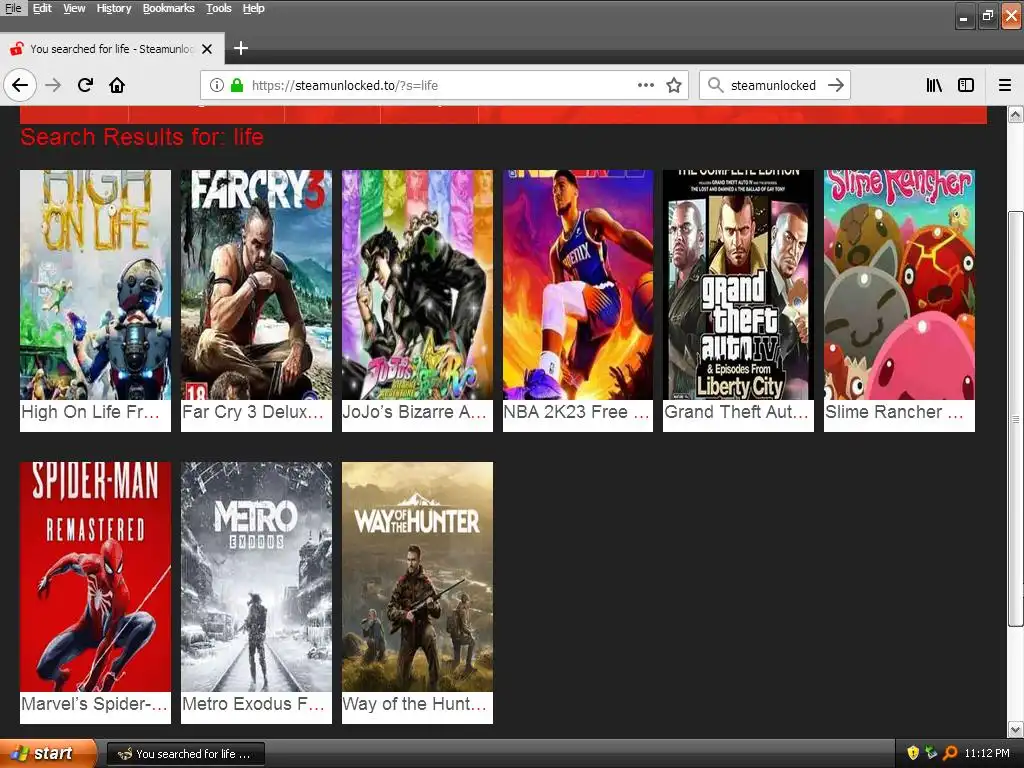Image resolution: width=1024 pixels, height=768 pixels.
Task: Open NBA 2K23 cover image
Action: pos(578,285)
